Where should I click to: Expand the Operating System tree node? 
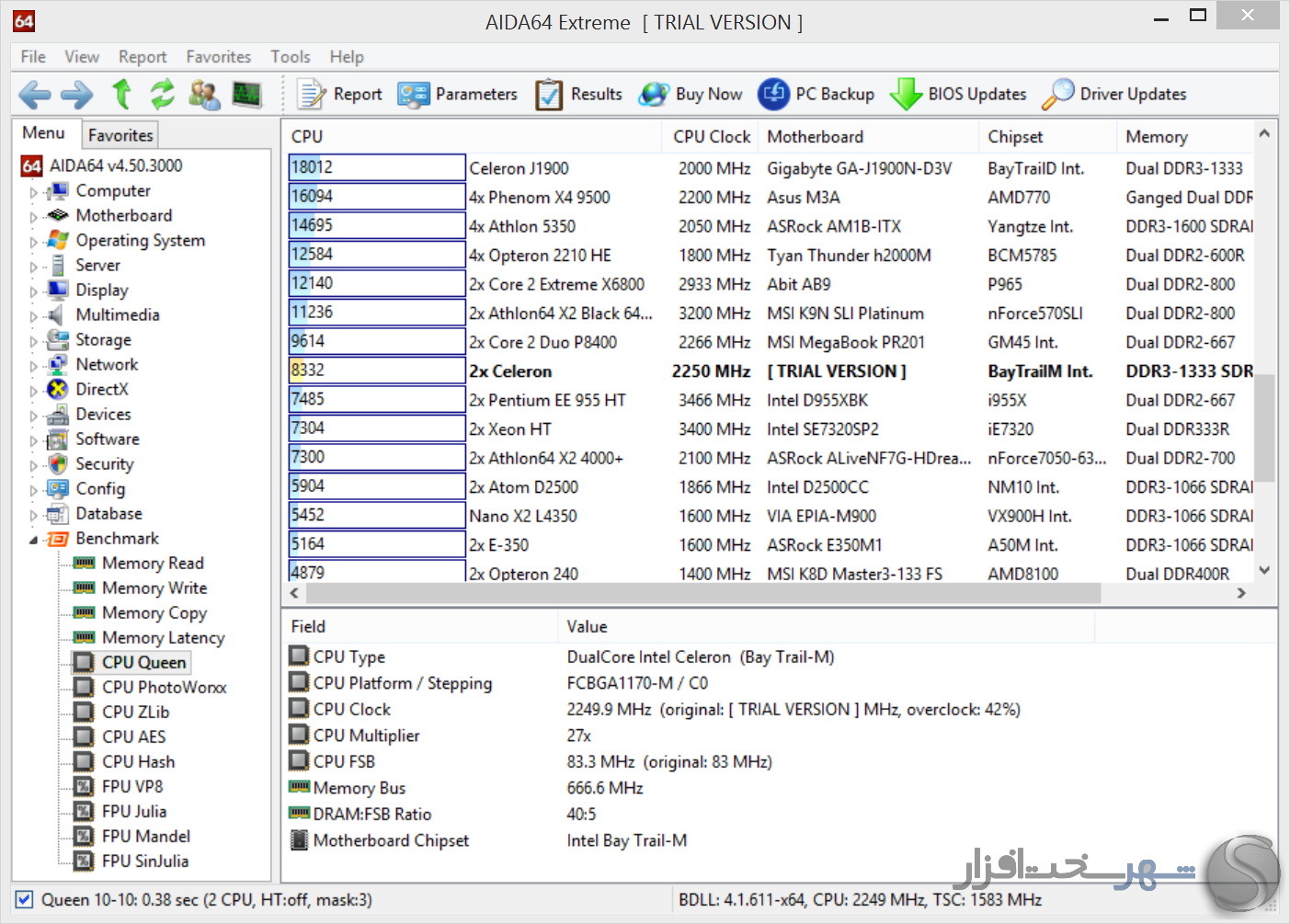click(x=34, y=242)
